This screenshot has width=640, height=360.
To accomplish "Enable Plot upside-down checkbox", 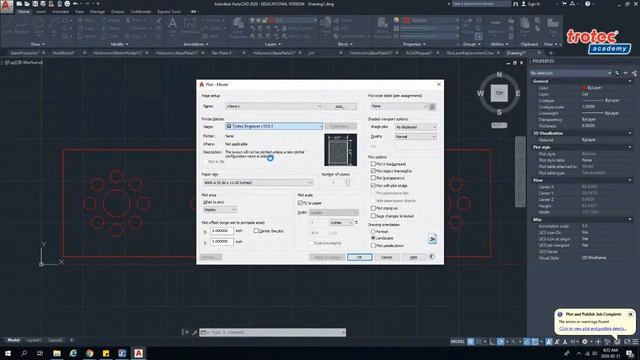I will pyautogui.click(x=373, y=245).
